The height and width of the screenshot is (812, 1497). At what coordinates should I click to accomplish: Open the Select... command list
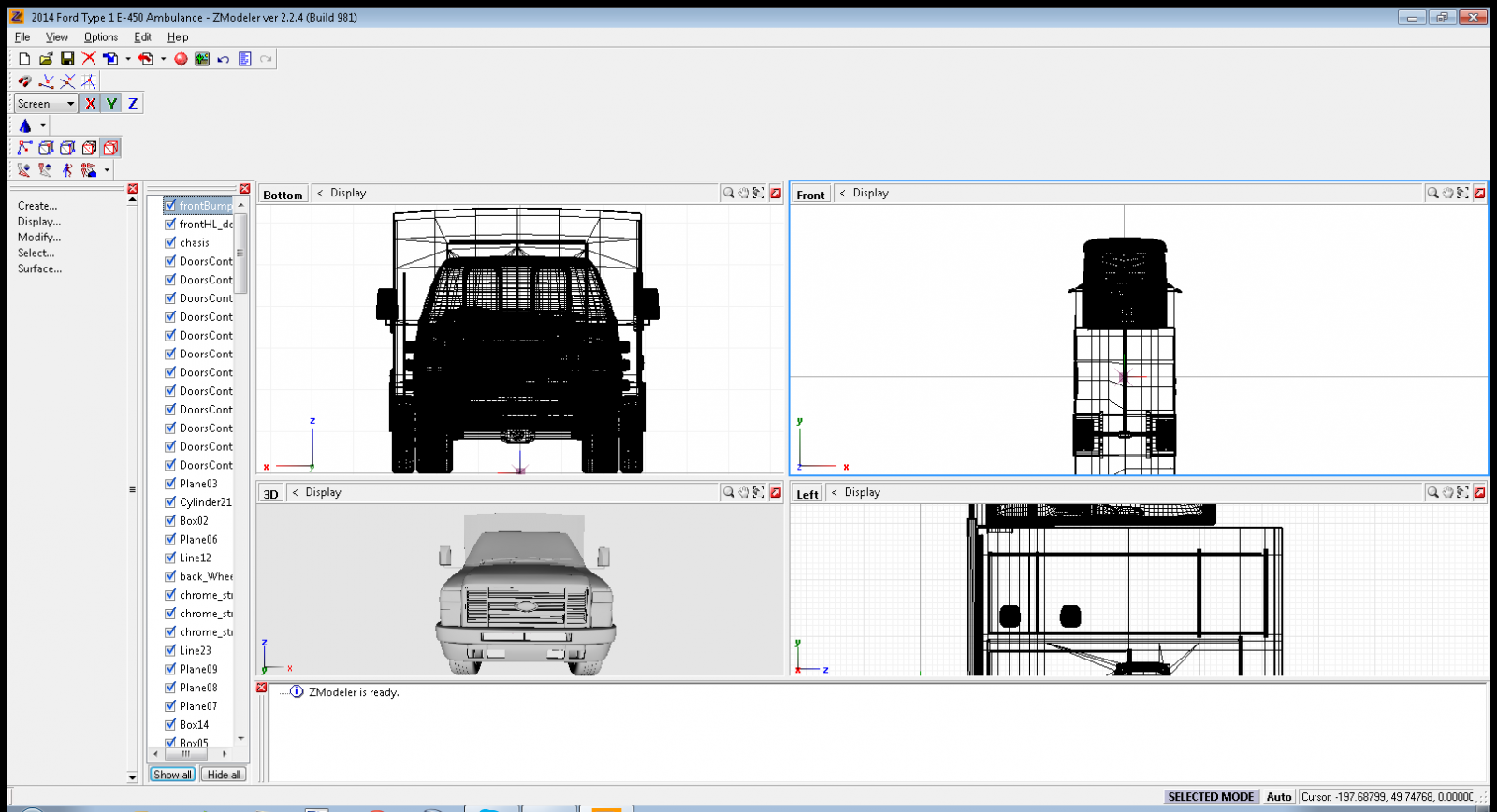click(36, 254)
